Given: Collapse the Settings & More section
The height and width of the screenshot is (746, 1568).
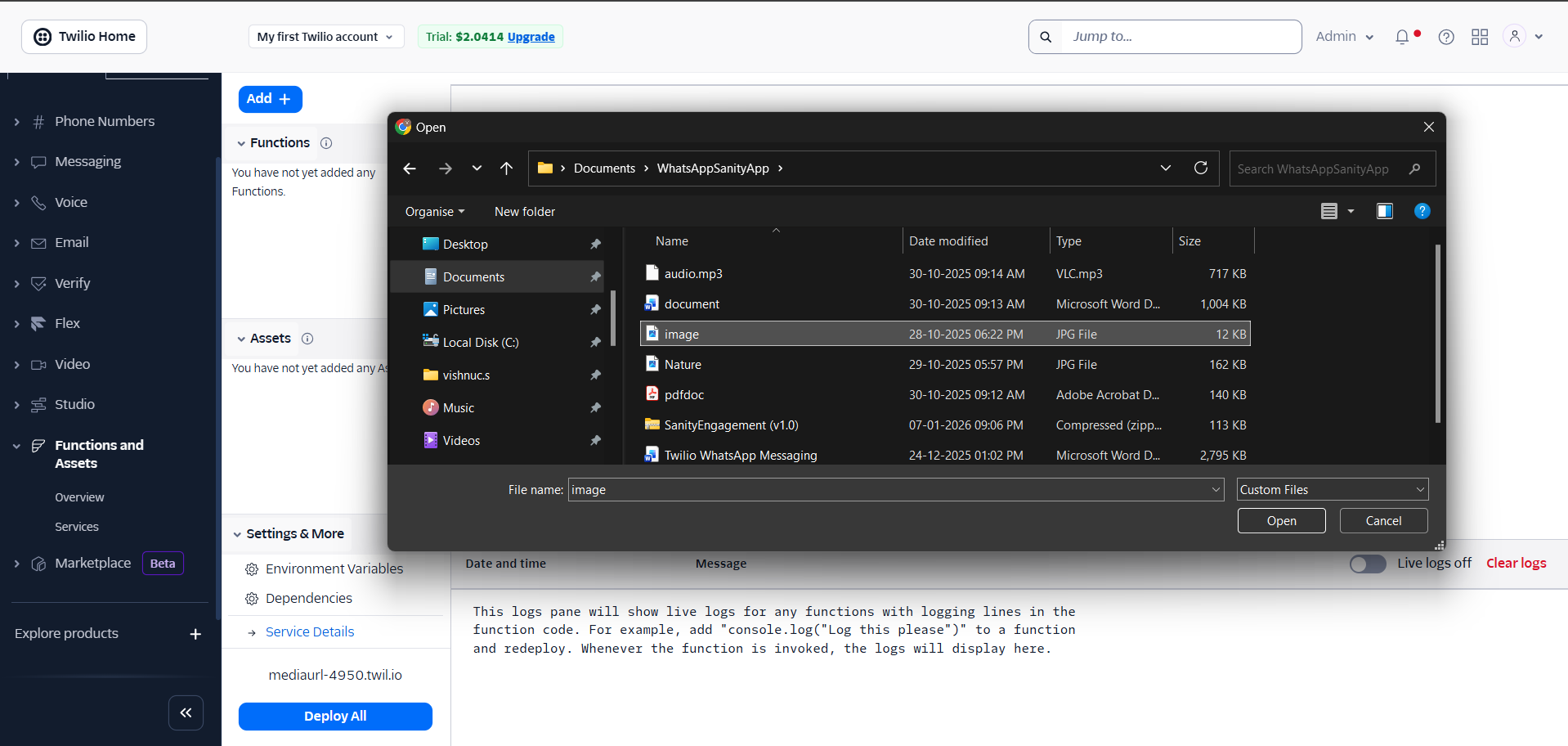Looking at the screenshot, I should (238, 534).
